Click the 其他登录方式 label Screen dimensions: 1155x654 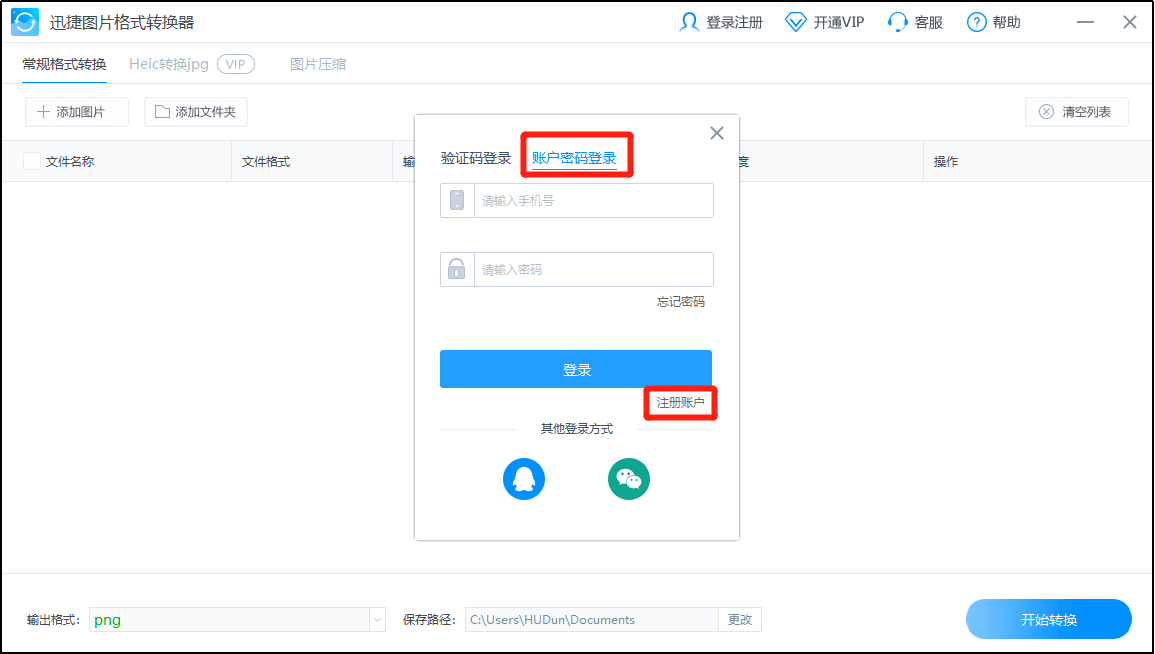coord(577,429)
